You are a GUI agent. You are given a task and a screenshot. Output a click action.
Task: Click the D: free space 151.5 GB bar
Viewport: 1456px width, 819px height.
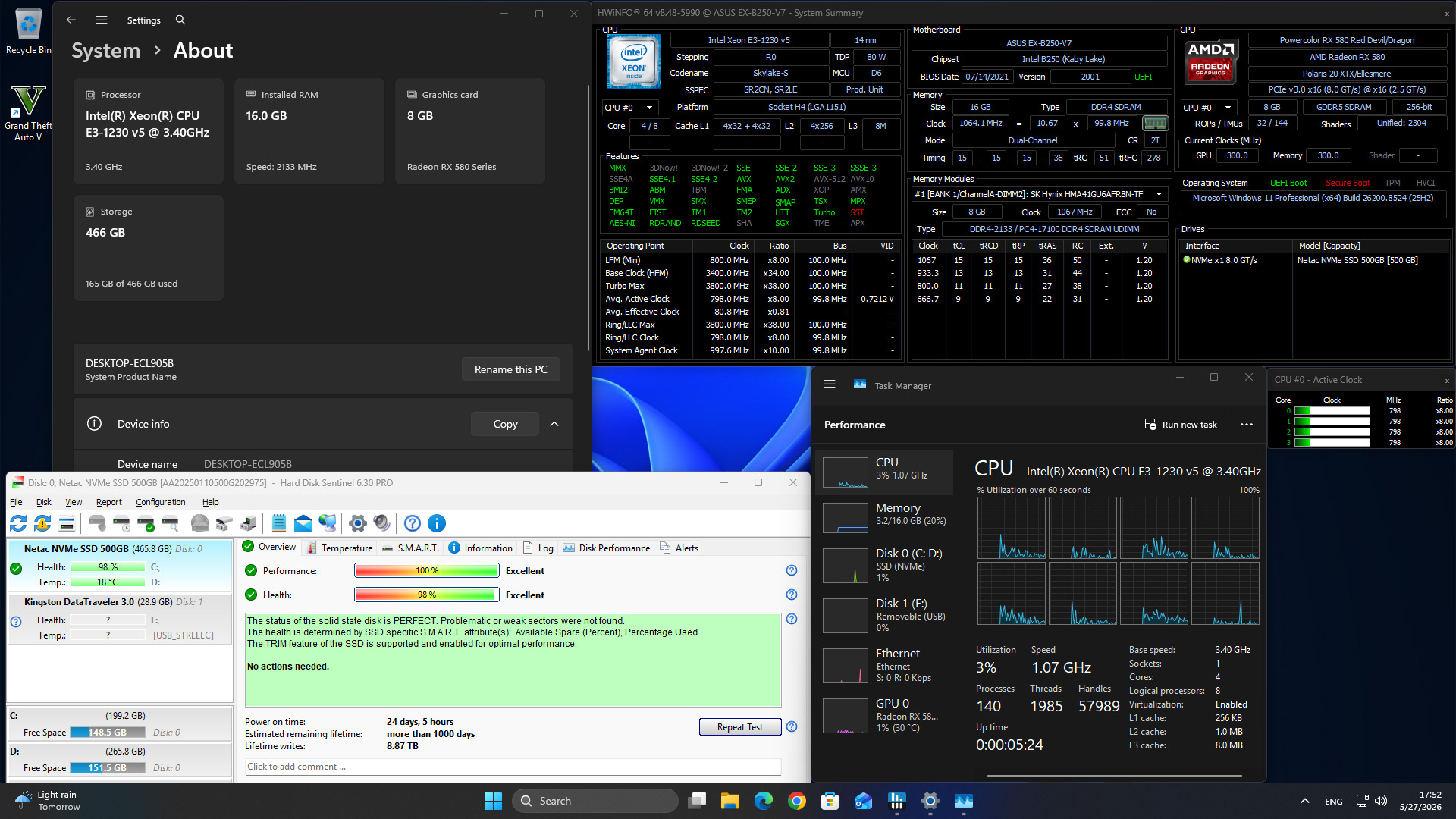point(108,767)
